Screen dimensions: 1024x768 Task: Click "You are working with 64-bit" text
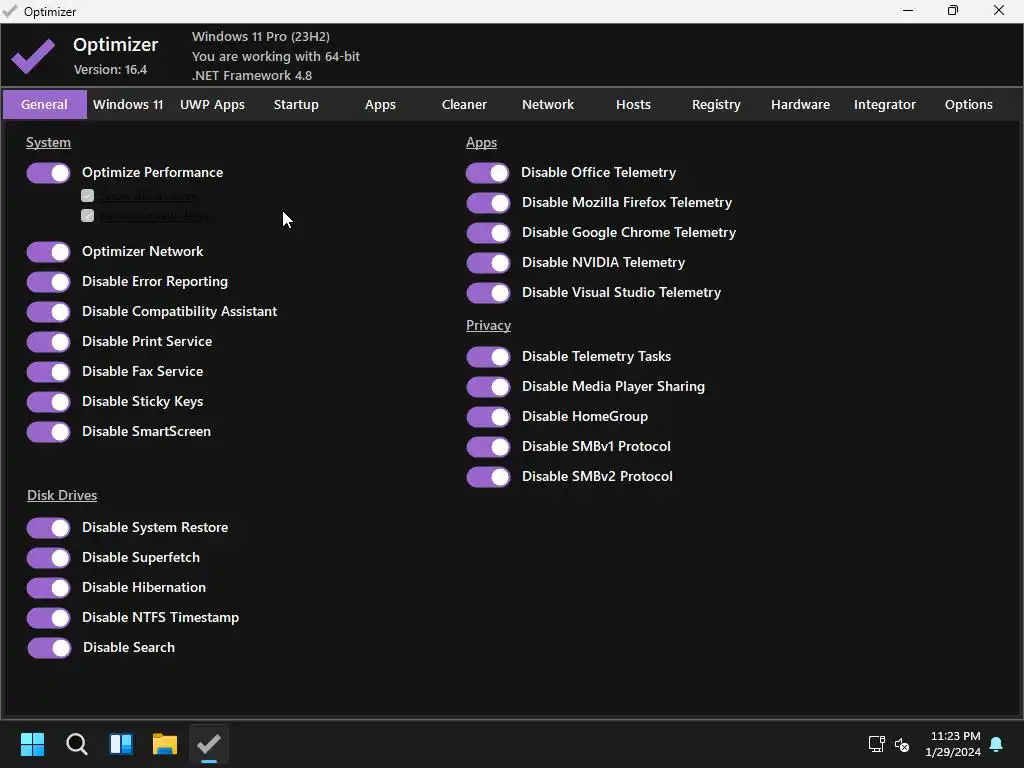point(276,56)
